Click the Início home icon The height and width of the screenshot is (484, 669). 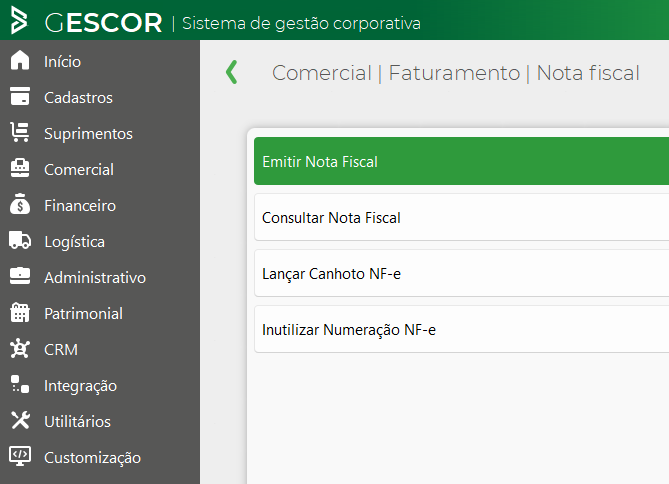[x=19, y=61]
